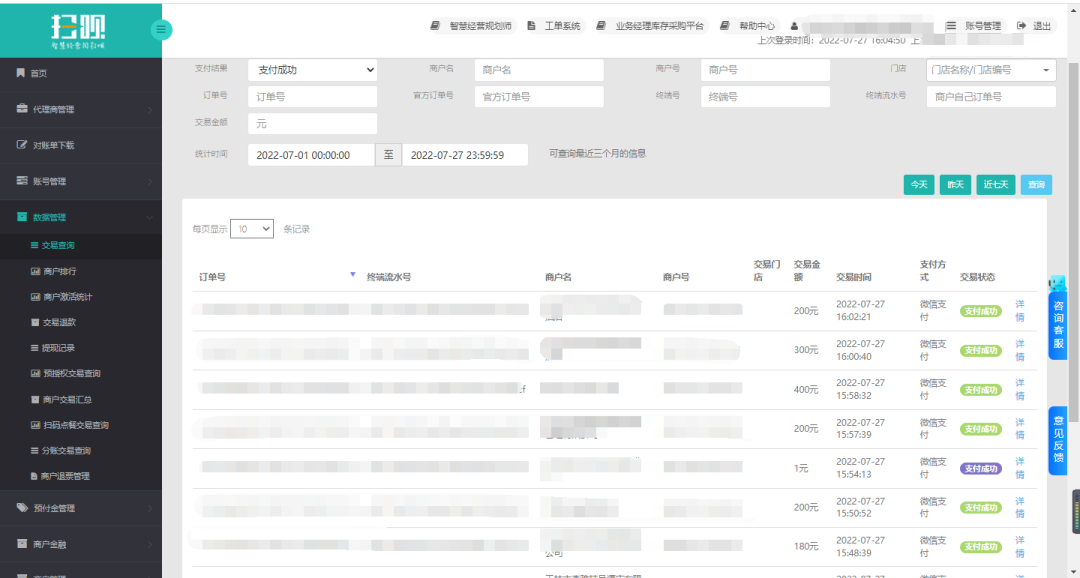The width and height of the screenshot is (1080, 578).
Task: Open 业务经理库存采购平台
Action: coord(651,26)
